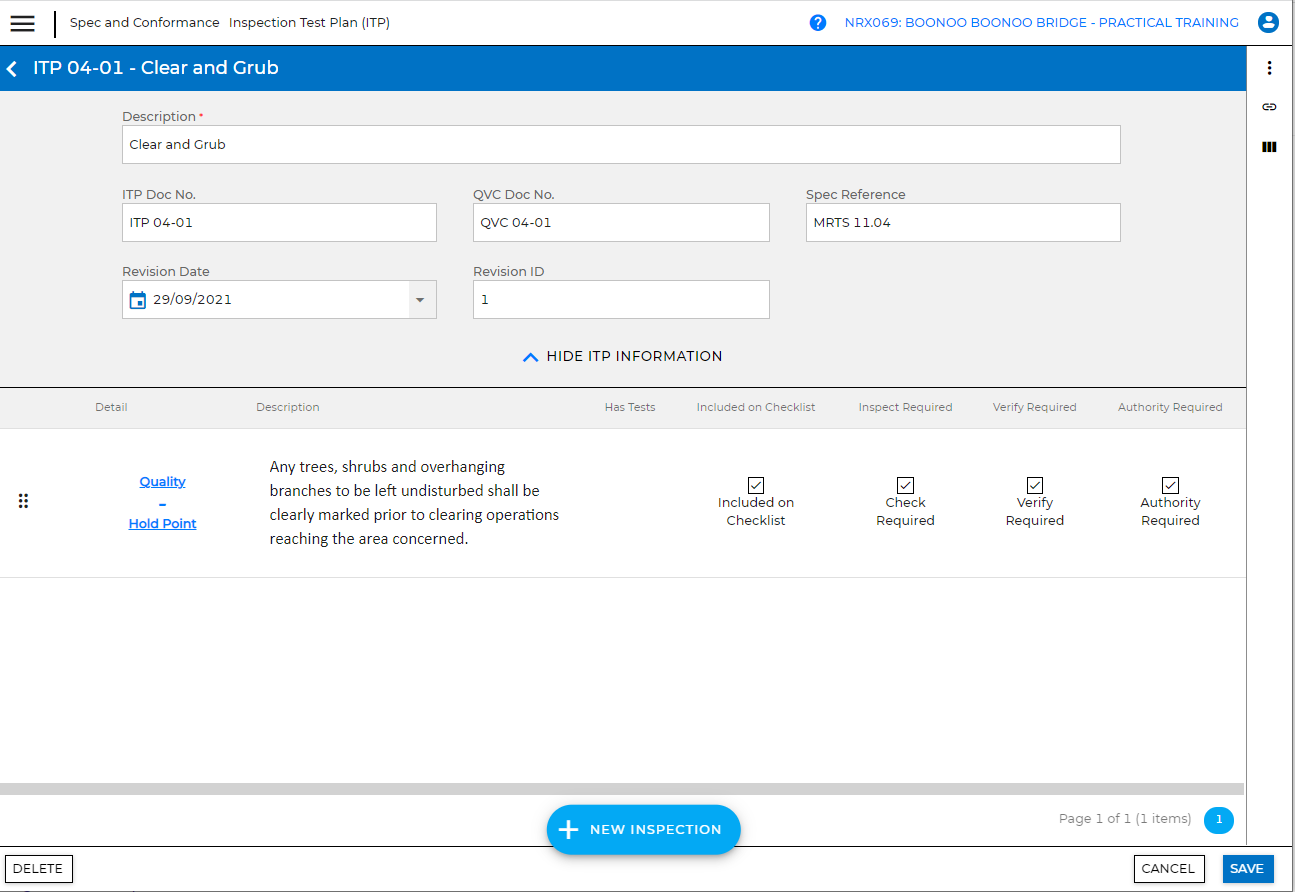Click the Revision Date calendar icon
This screenshot has height=892, width=1295.
point(138,300)
